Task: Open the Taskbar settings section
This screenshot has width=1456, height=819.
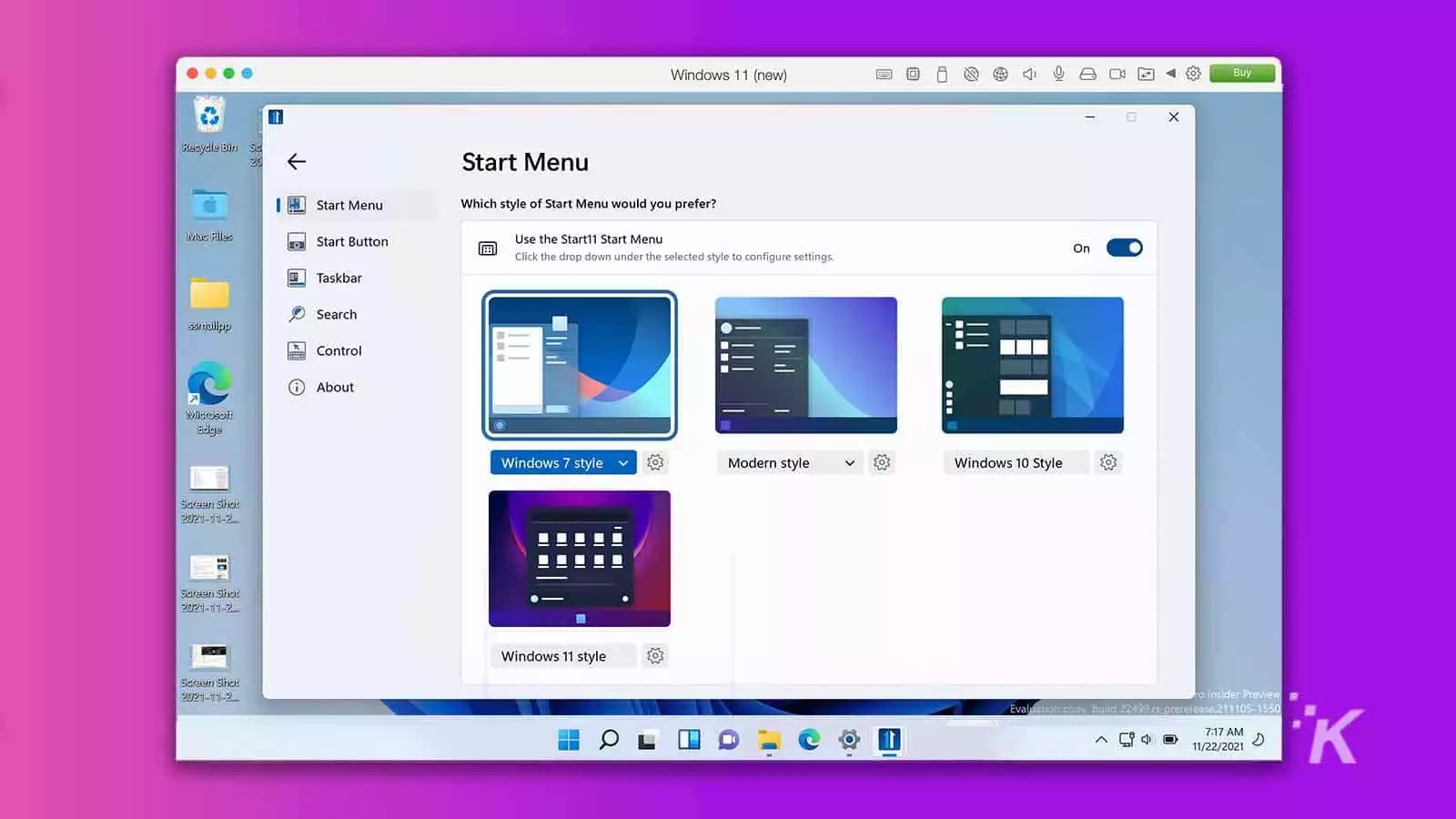Action: 340,278
